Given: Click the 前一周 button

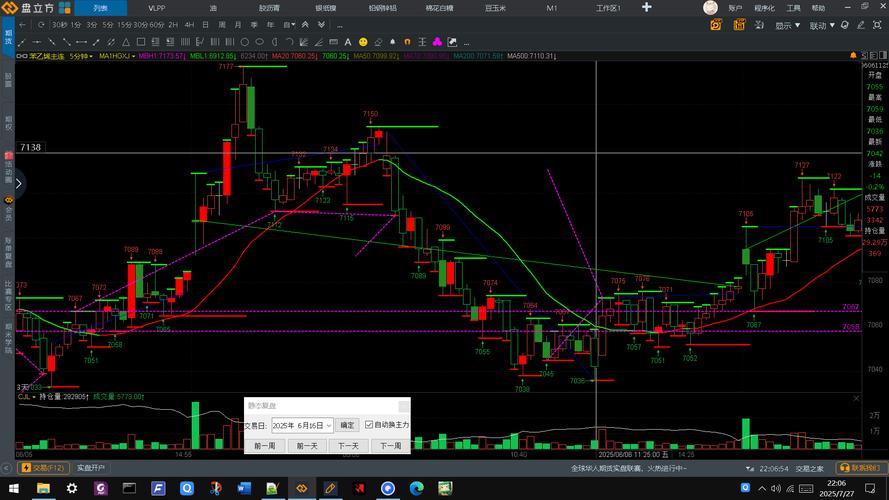Looking at the screenshot, I should click(x=265, y=446).
